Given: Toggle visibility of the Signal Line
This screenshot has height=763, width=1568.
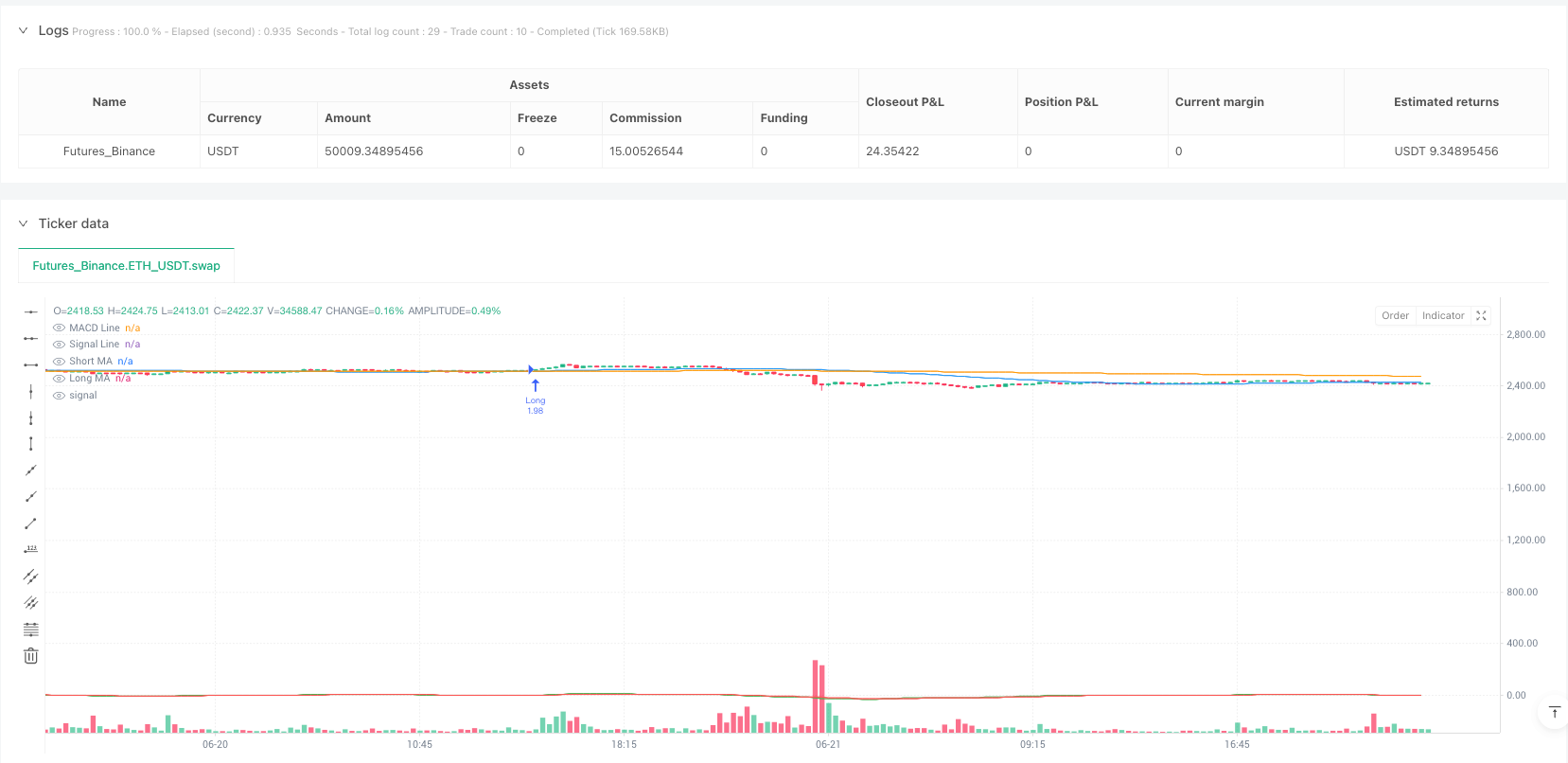Looking at the screenshot, I should click(x=59, y=345).
